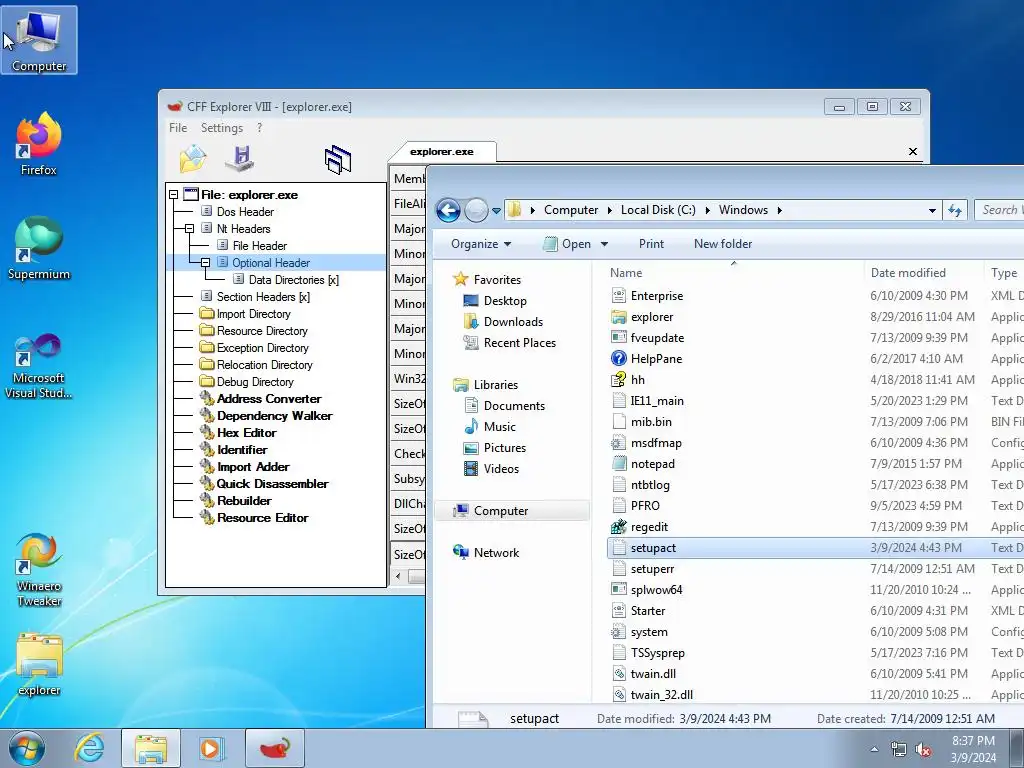This screenshot has width=1024, height=768.
Task: Select Relocation Directory node
Action: (264, 364)
